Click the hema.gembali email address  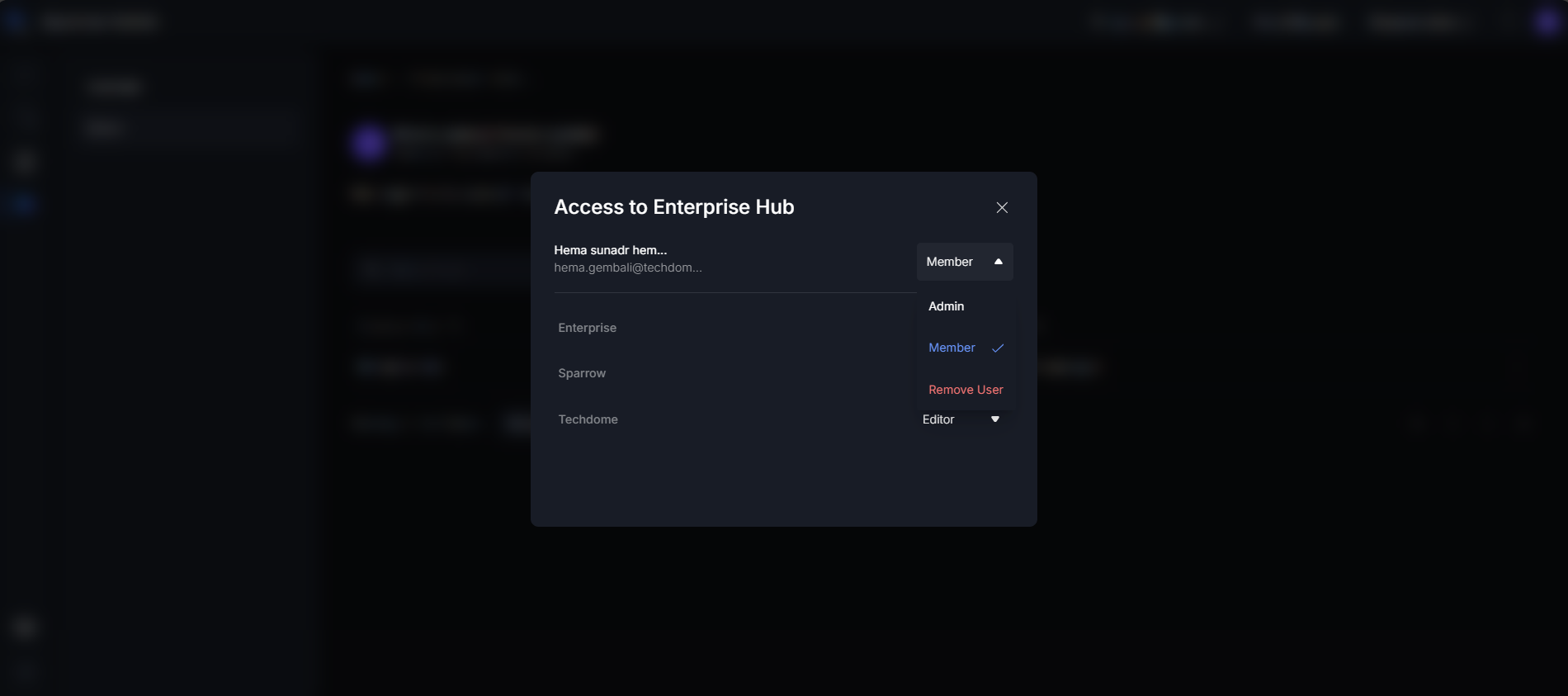coord(628,268)
